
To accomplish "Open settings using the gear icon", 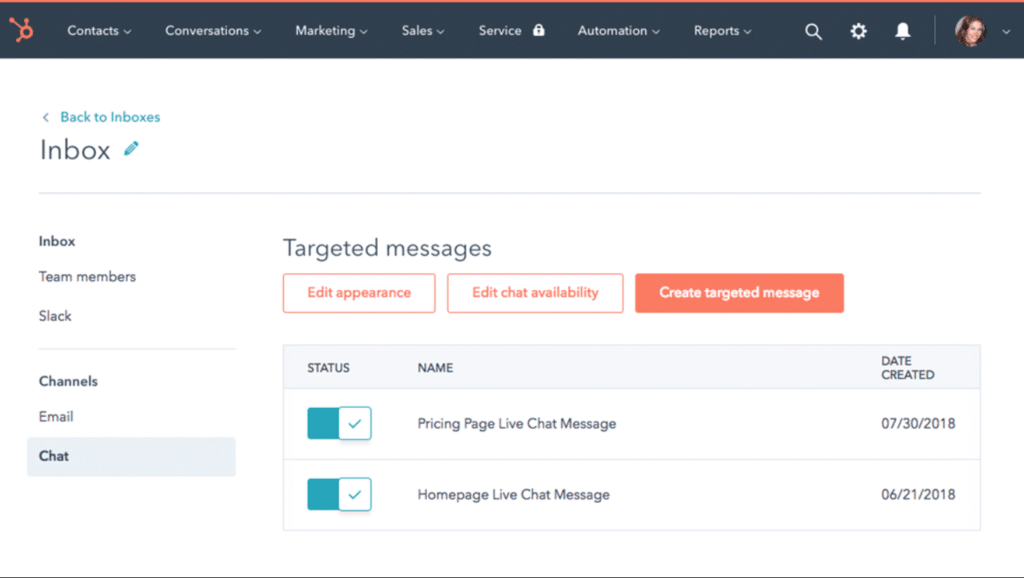I will click(858, 31).
